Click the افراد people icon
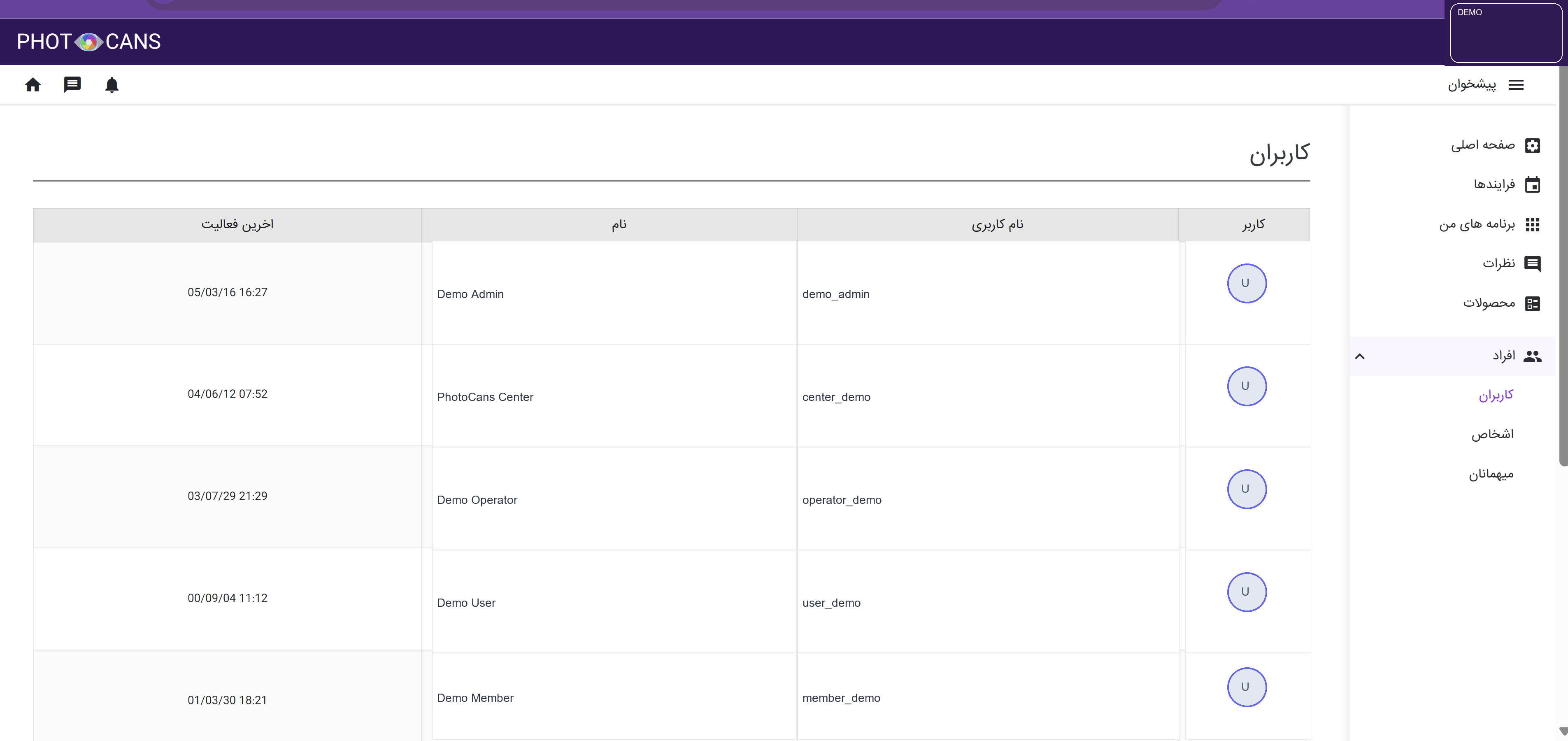The width and height of the screenshot is (1568, 741). pos(1532,356)
